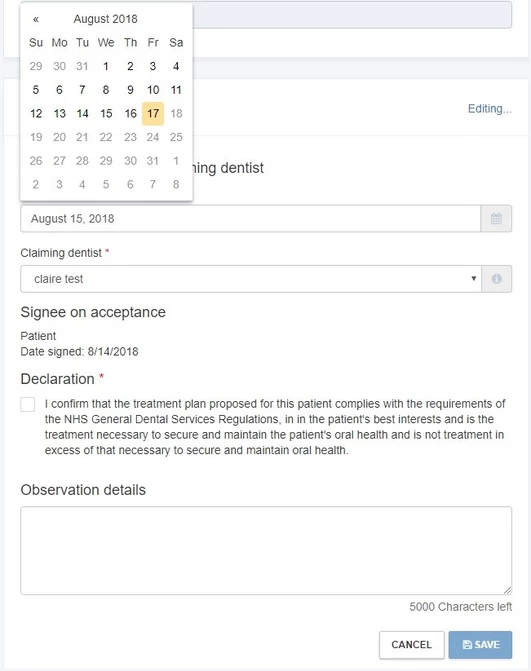
Task: Click the August 15, 2018 date field
Action: pyautogui.click(x=250, y=219)
